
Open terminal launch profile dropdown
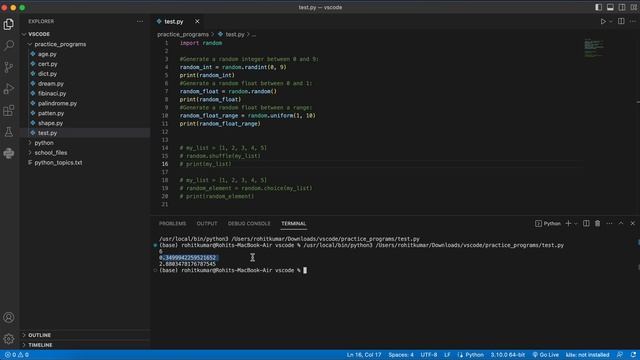(x=576, y=223)
